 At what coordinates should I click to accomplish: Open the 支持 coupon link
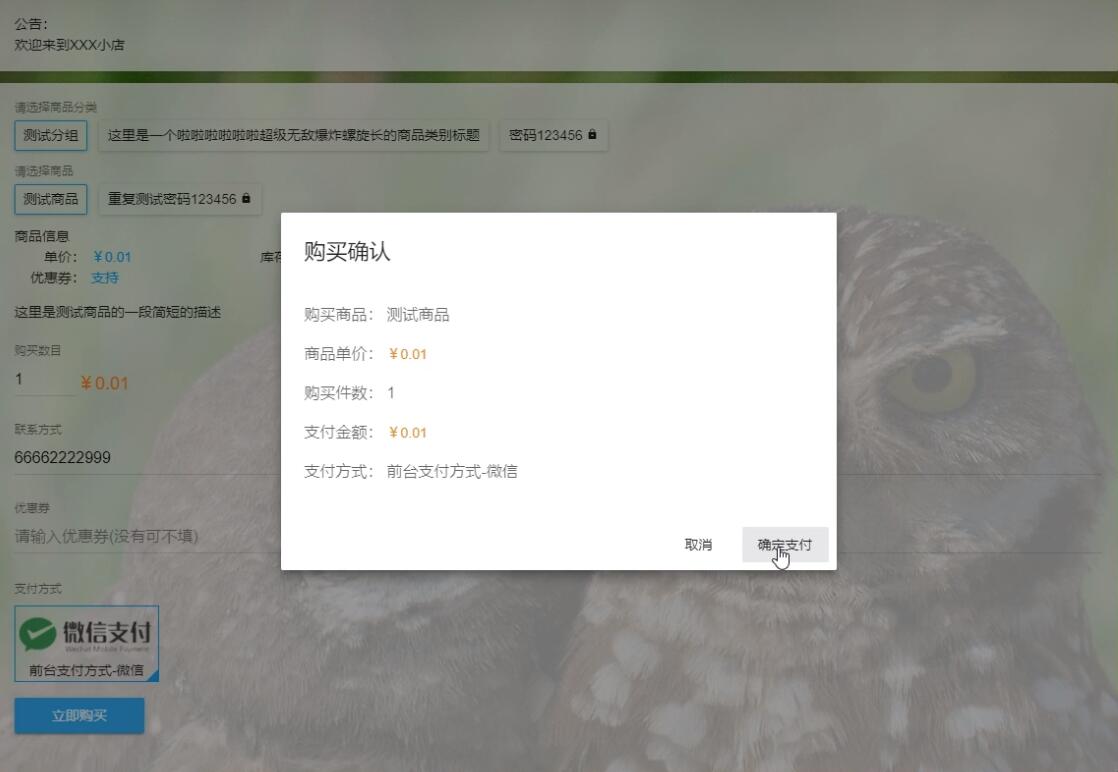pos(105,277)
